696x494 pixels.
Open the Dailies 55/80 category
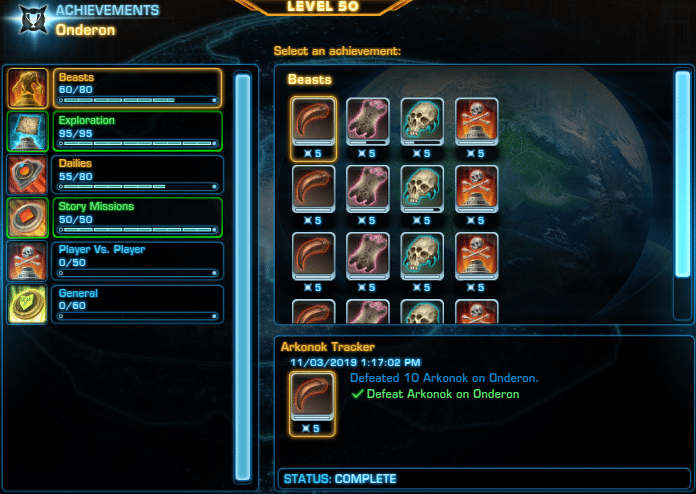[137, 174]
